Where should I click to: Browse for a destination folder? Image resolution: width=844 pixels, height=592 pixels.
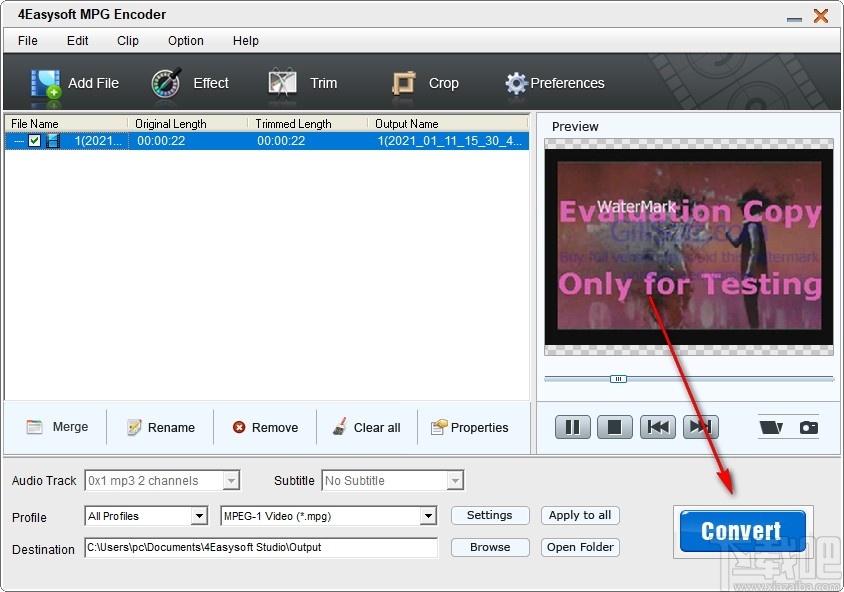coord(490,547)
